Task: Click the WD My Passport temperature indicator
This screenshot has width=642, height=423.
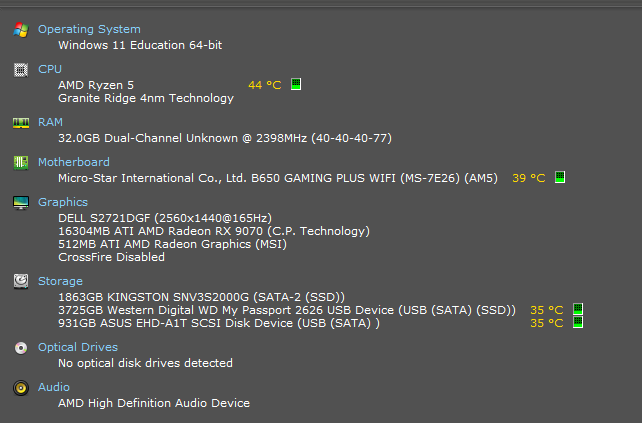Action: coord(578,309)
